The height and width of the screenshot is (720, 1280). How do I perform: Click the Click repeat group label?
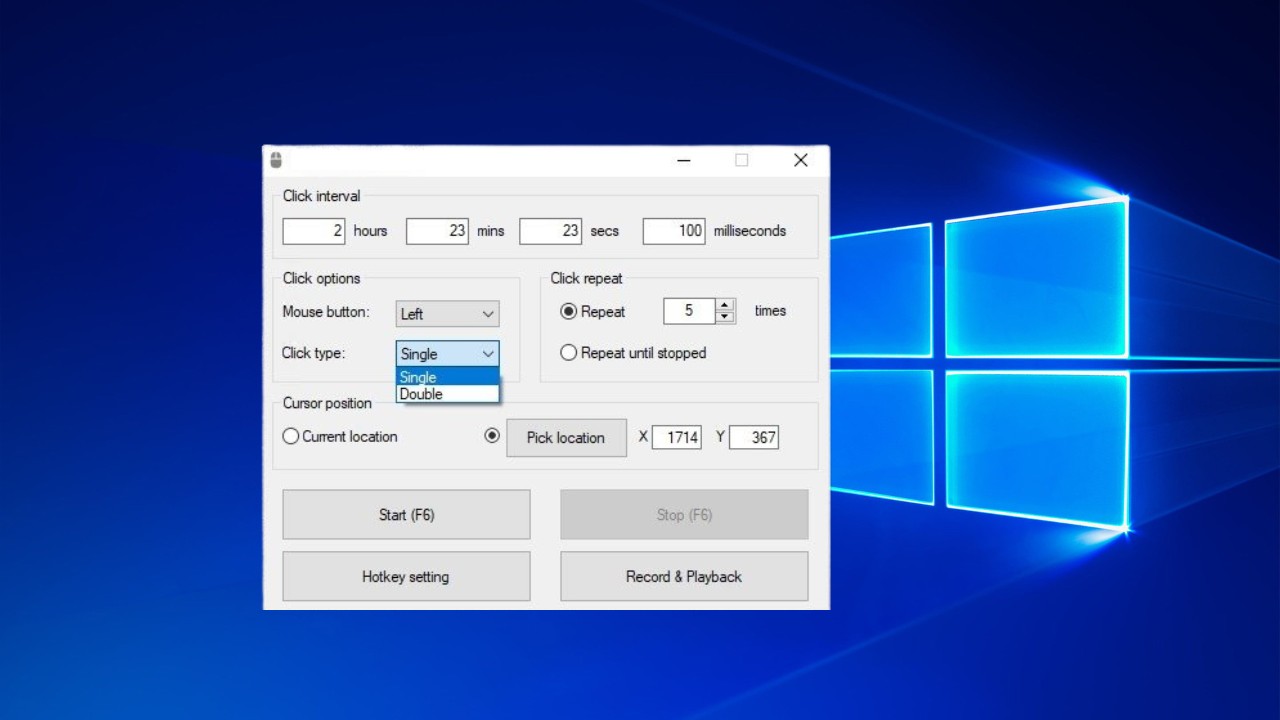pos(587,278)
